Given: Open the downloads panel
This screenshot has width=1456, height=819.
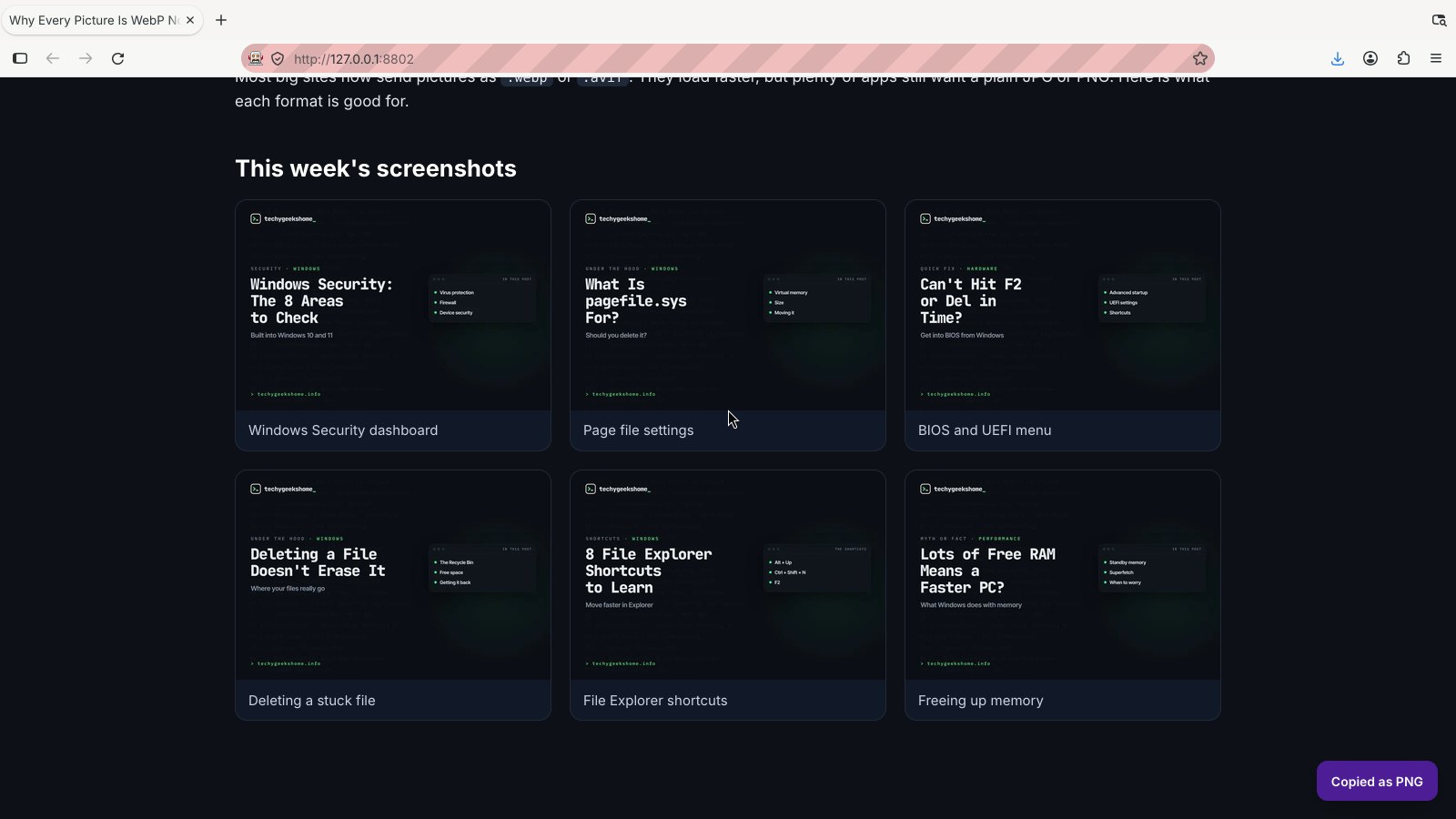Looking at the screenshot, I should (1337, 58).
